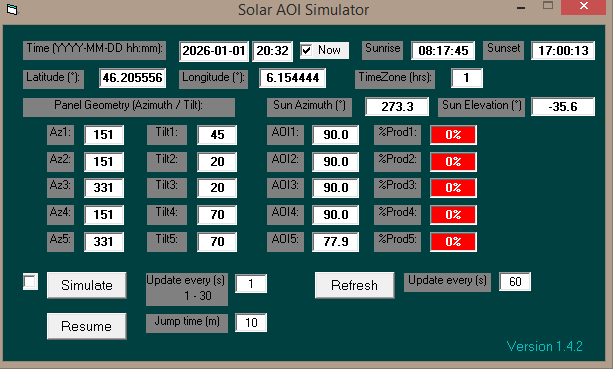Click the app icon in title bar
This screenshot has width=613, height=369.
[12, 9]
